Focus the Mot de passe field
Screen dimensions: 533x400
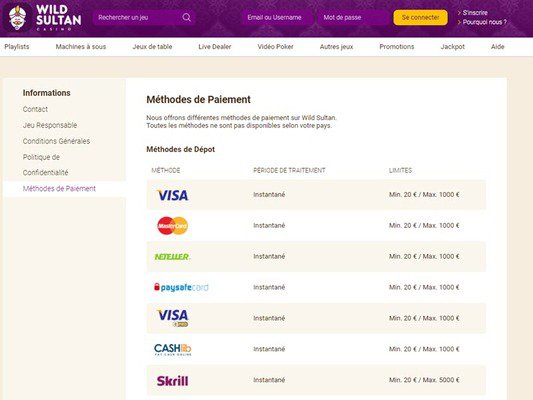353,17
